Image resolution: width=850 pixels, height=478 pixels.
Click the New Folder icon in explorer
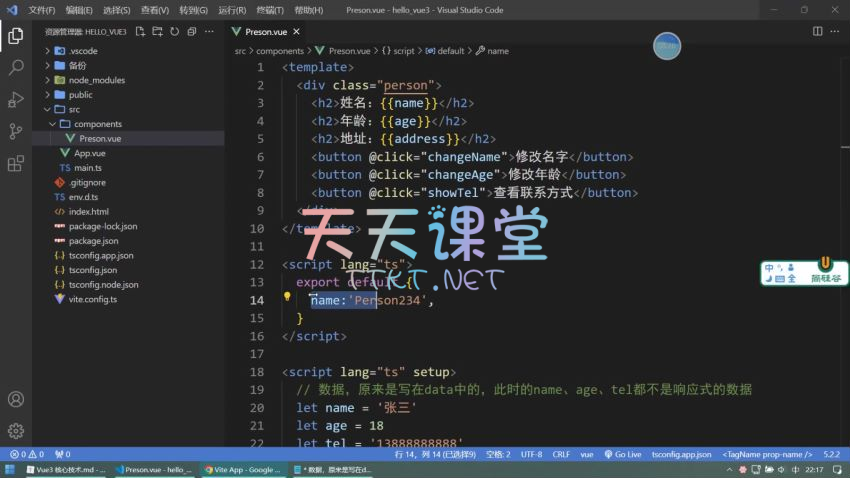click(157, 32)
